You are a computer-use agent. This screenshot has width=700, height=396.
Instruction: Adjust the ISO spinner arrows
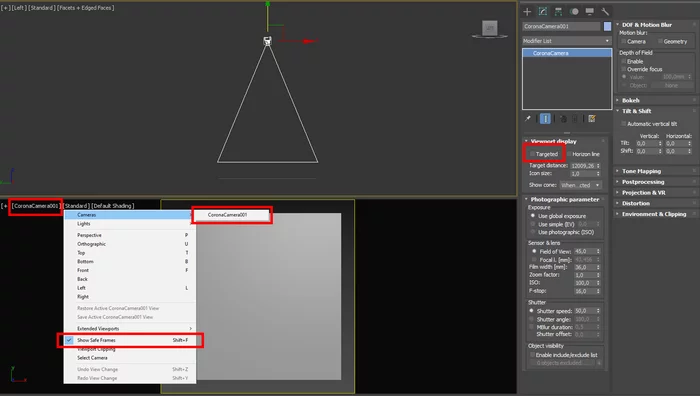coord(598,283)
